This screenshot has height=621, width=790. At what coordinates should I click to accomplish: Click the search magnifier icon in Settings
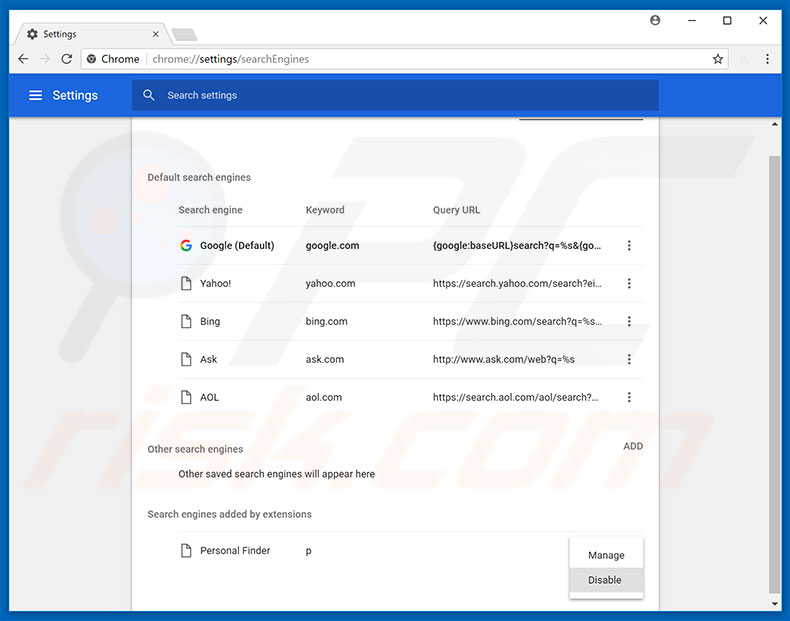click(x=148, y=95)
